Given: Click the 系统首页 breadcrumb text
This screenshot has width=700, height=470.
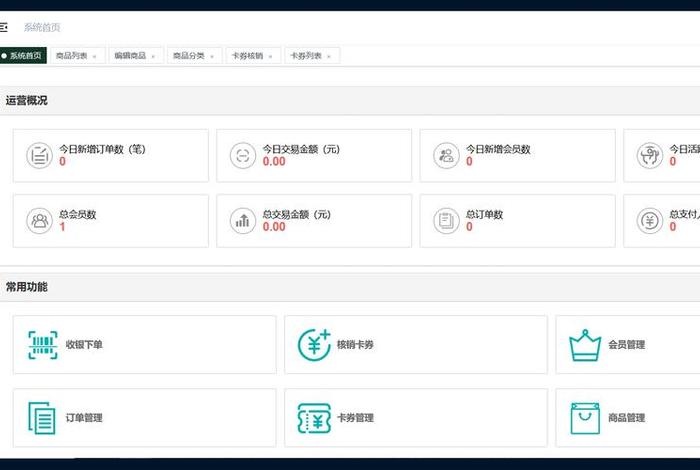Looking at the screenshot, I should pyautogui.click(x=42, y=28).
